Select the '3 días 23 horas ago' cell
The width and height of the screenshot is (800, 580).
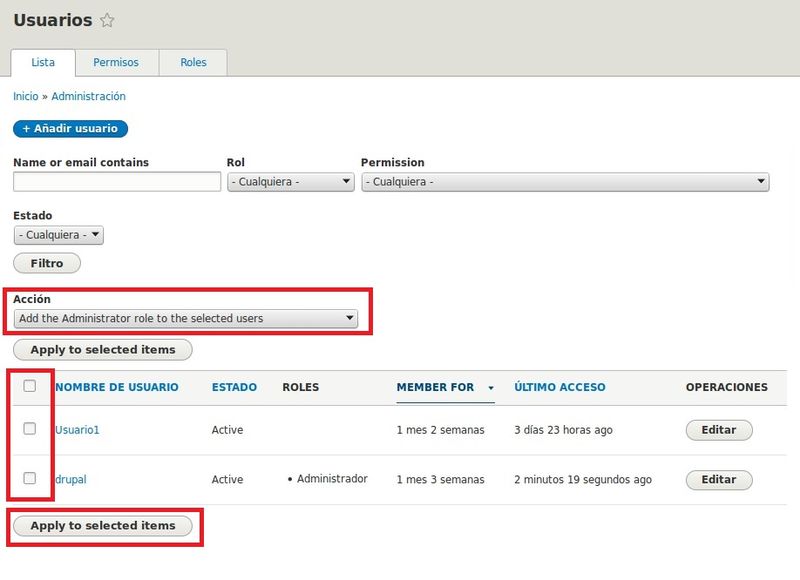[563, 430]
